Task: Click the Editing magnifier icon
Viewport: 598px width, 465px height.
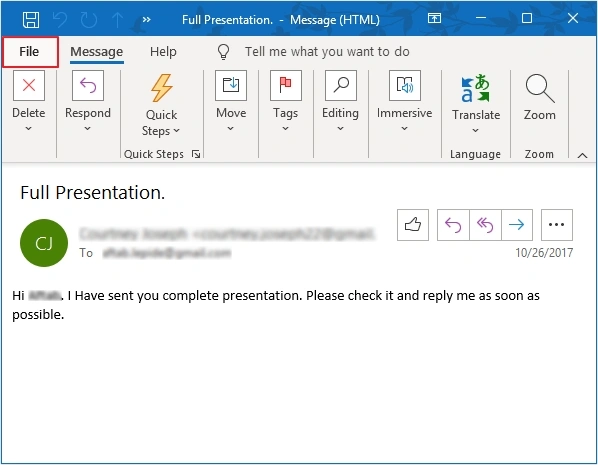Action: pos(341,85)
